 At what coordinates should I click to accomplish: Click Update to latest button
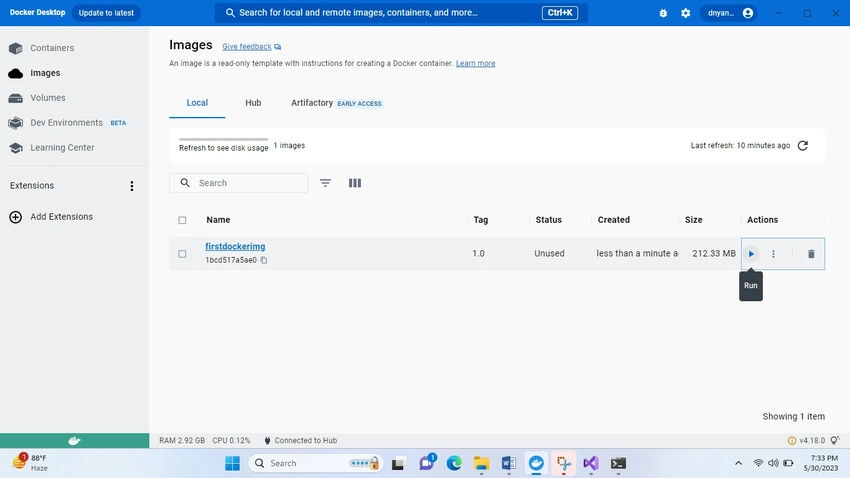coord(106,13)
